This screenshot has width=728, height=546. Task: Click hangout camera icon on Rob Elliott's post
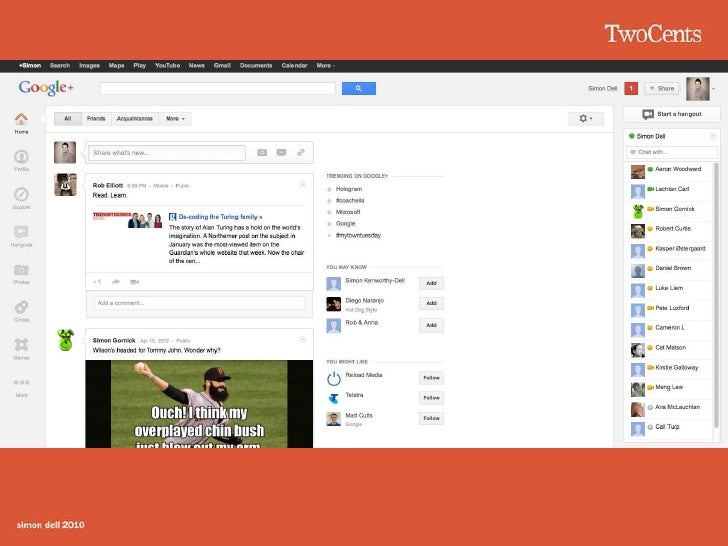coord(135,282)
